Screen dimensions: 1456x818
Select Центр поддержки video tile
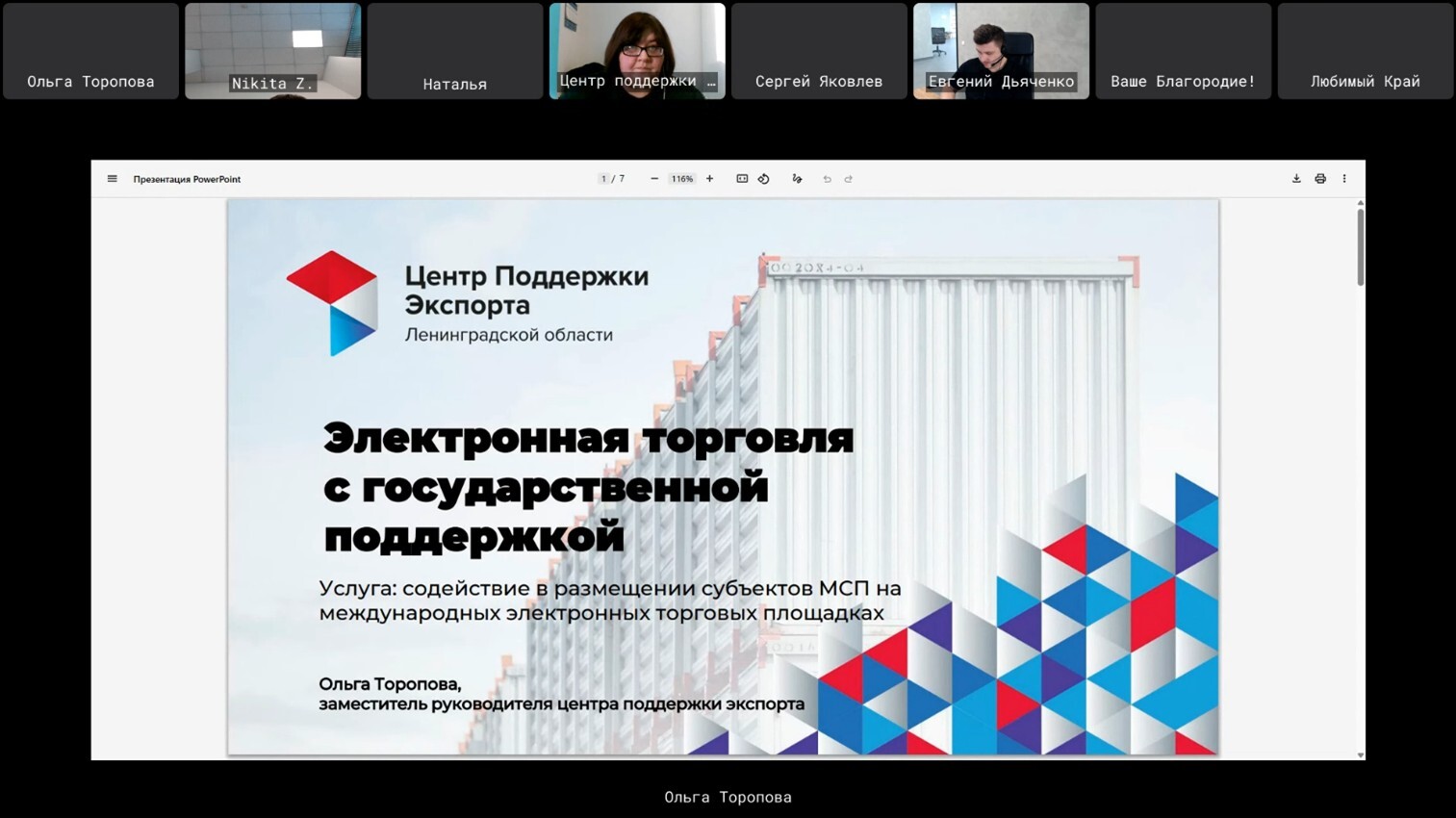637,51
